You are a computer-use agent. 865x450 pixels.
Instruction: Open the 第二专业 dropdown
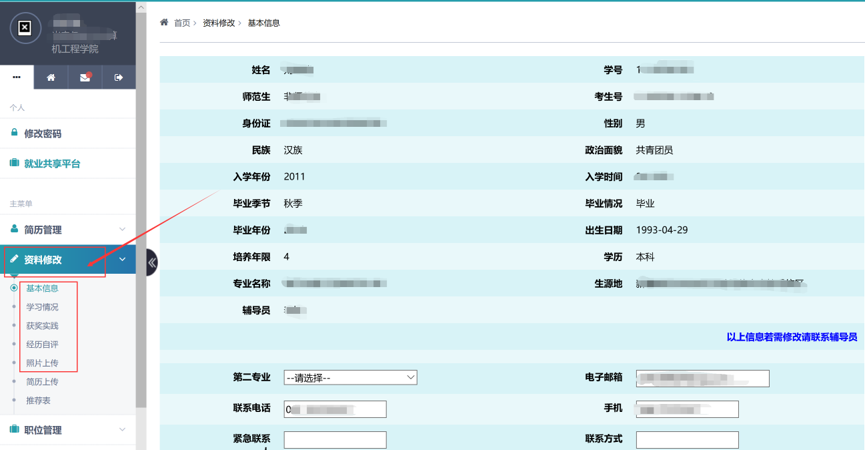350,378
